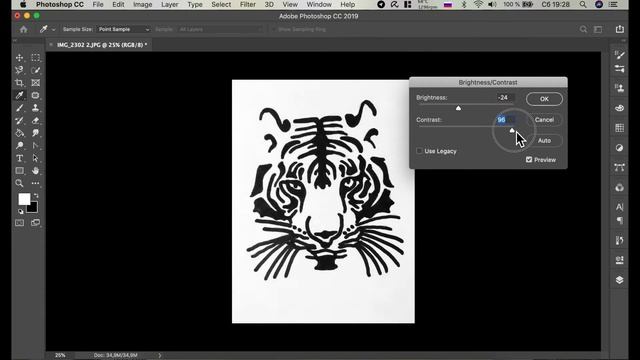Click the black background color swatch

click(x=33, y=209)
